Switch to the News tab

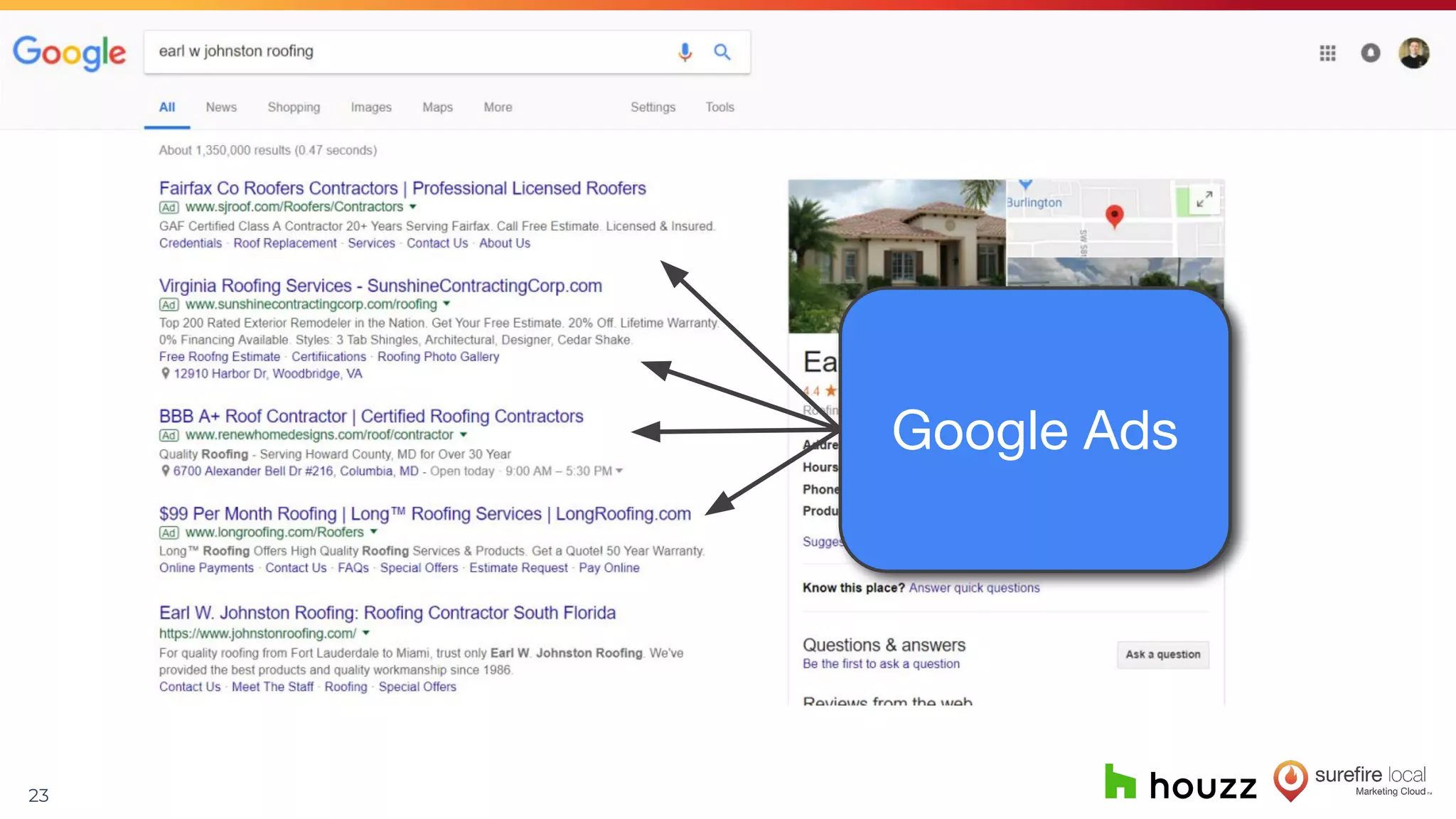click(x=221, y=107)
